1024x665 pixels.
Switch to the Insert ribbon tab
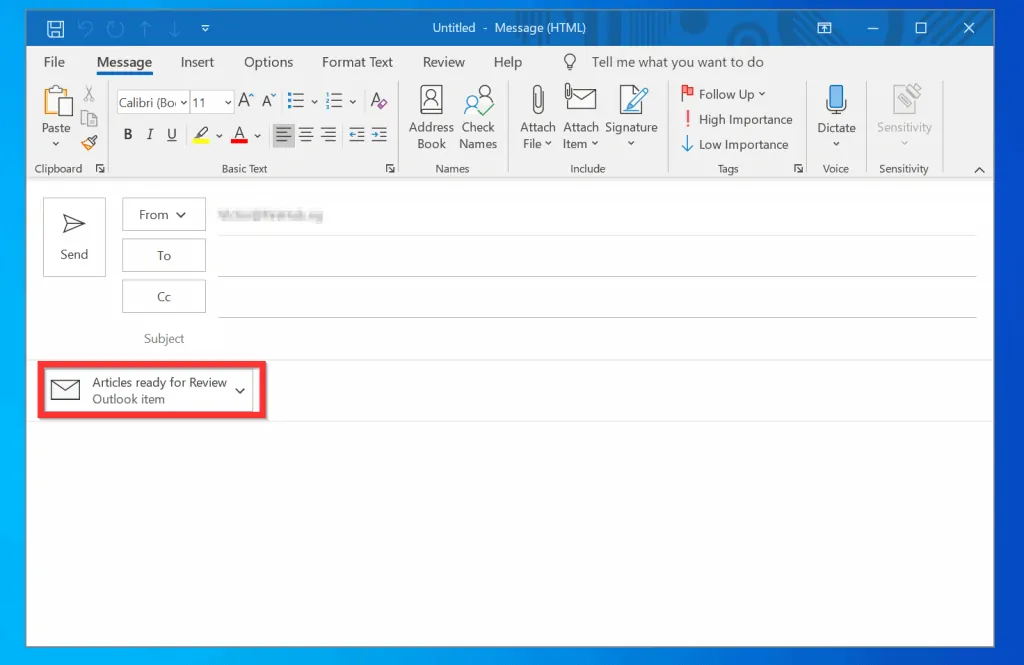(197, 62)
